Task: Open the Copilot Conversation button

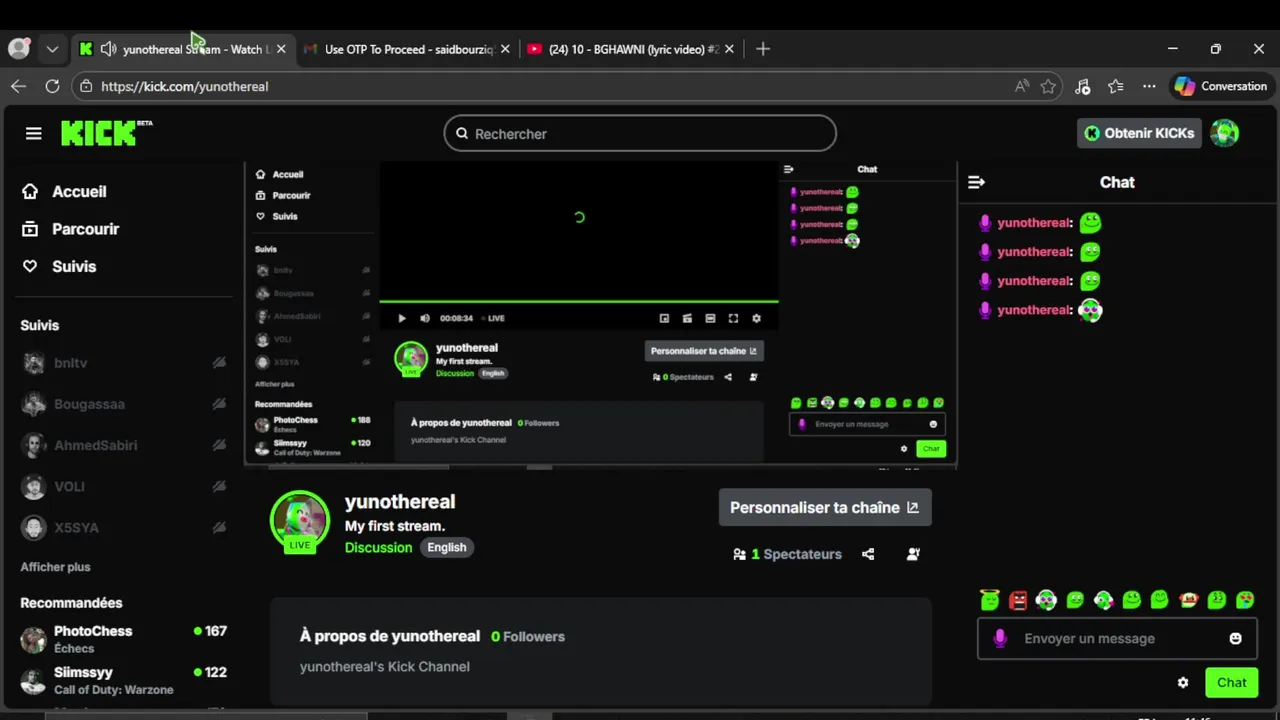Action: point(1220,86)
